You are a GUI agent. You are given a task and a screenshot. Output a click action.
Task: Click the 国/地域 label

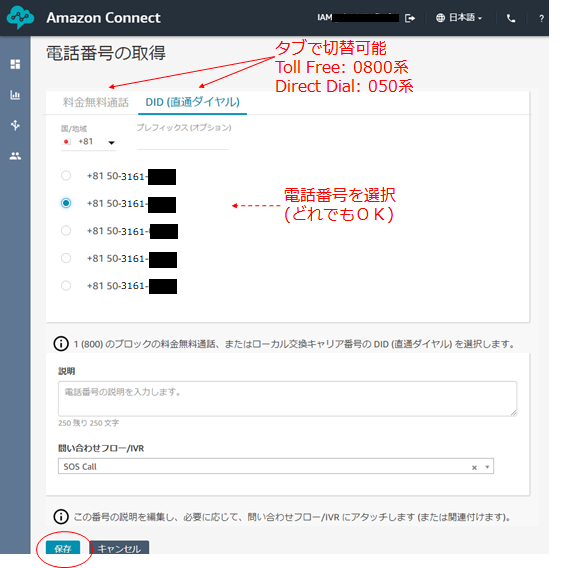click(x=74, y=128)
